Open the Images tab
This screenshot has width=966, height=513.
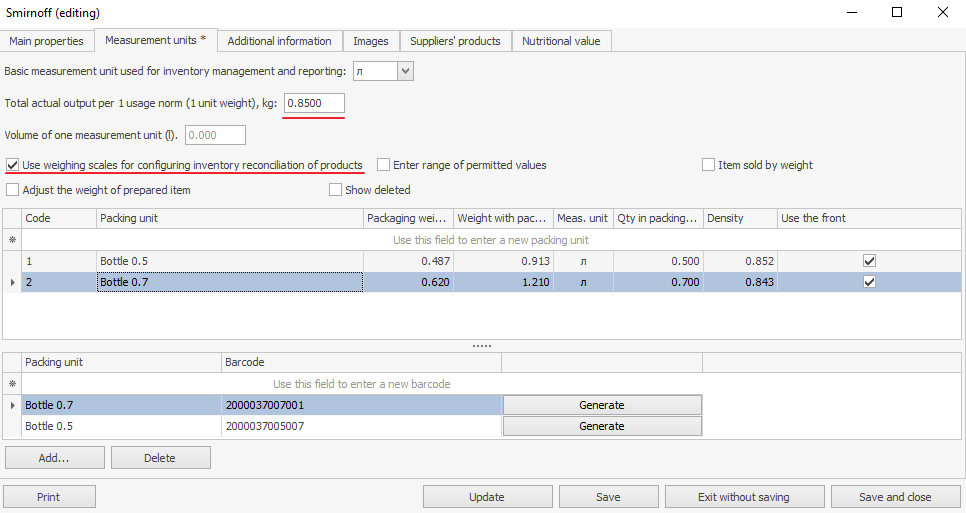pos(370,41)
